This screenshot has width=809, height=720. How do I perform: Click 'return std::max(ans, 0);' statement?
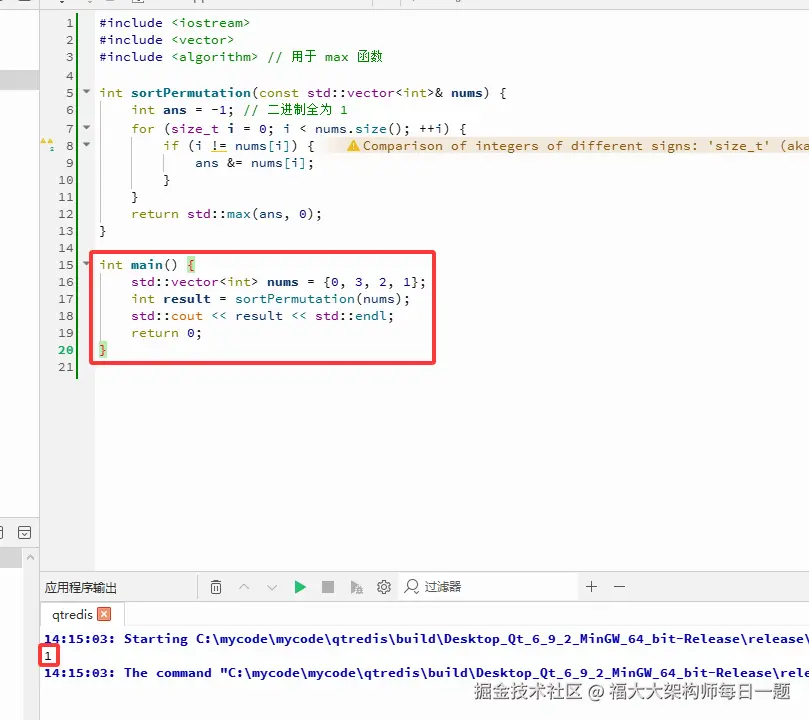(x=226, y=214)
